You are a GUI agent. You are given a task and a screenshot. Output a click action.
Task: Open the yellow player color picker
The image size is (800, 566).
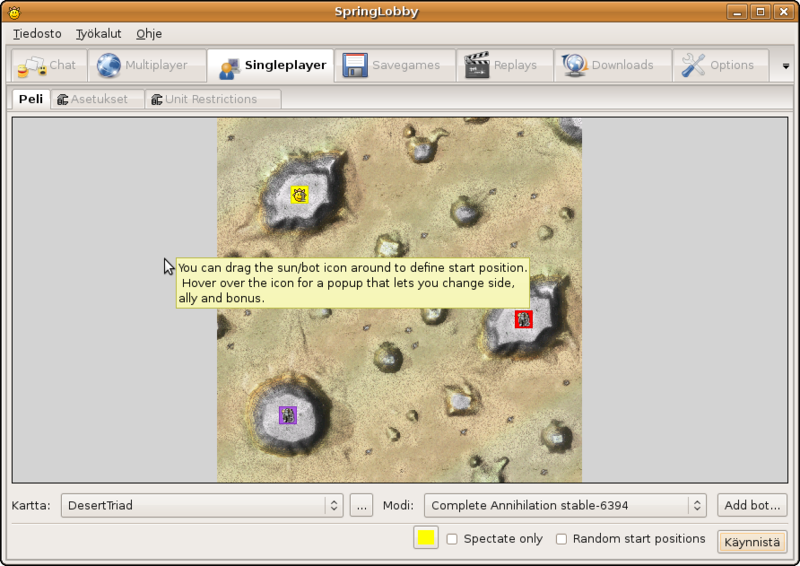click(426, 538)
